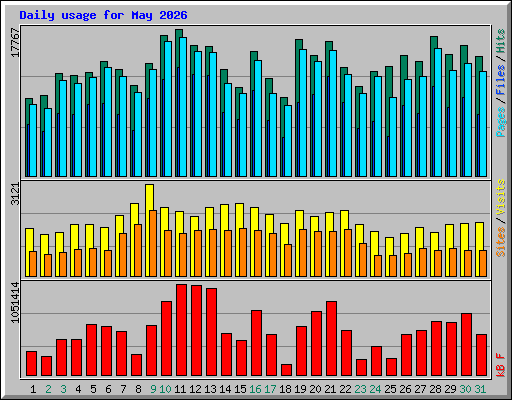Click day label 2 on the axis
This screenshot has height=400, width=512.
tap(48, 389)
